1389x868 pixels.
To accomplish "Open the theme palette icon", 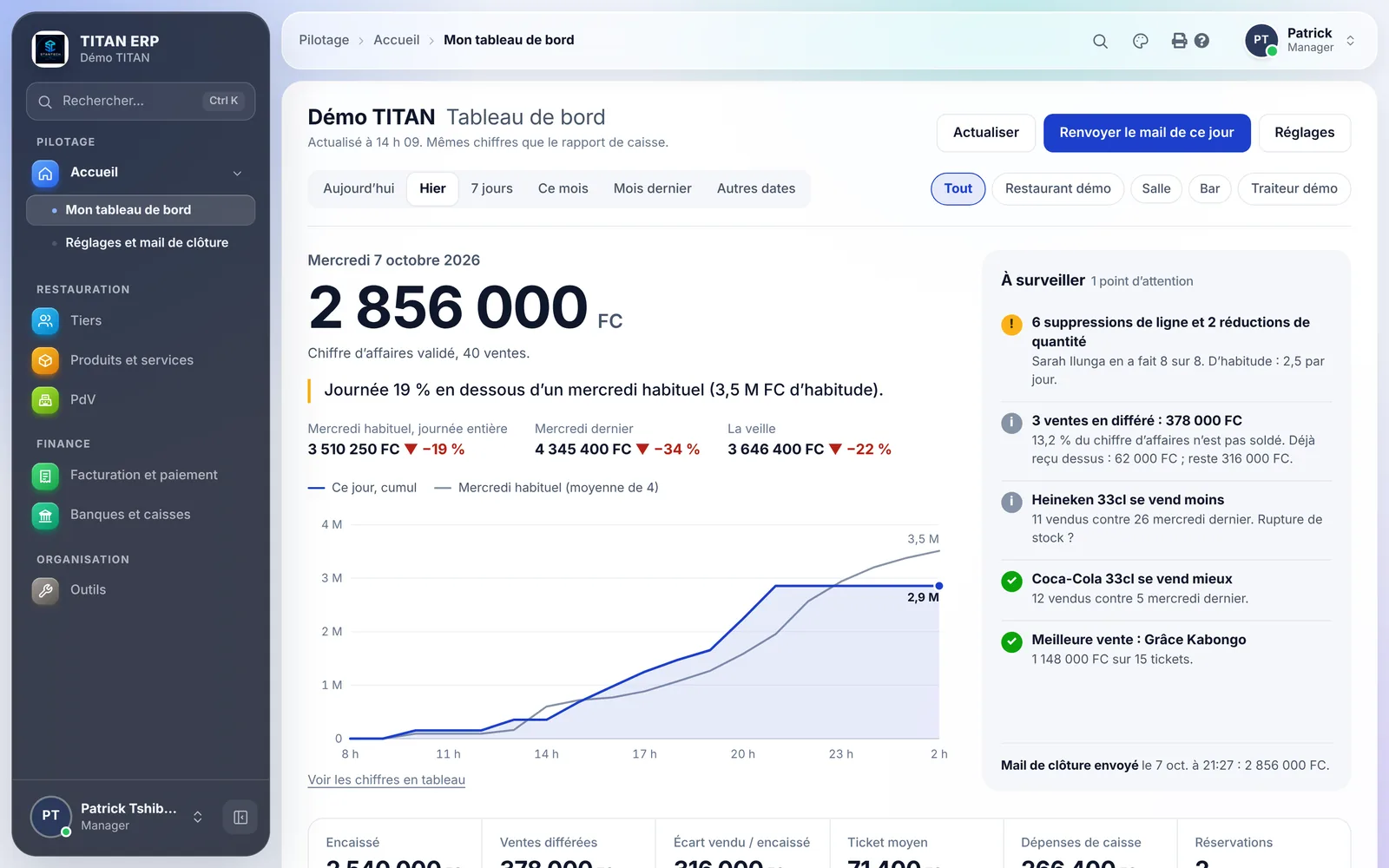I will point(1141,41).
